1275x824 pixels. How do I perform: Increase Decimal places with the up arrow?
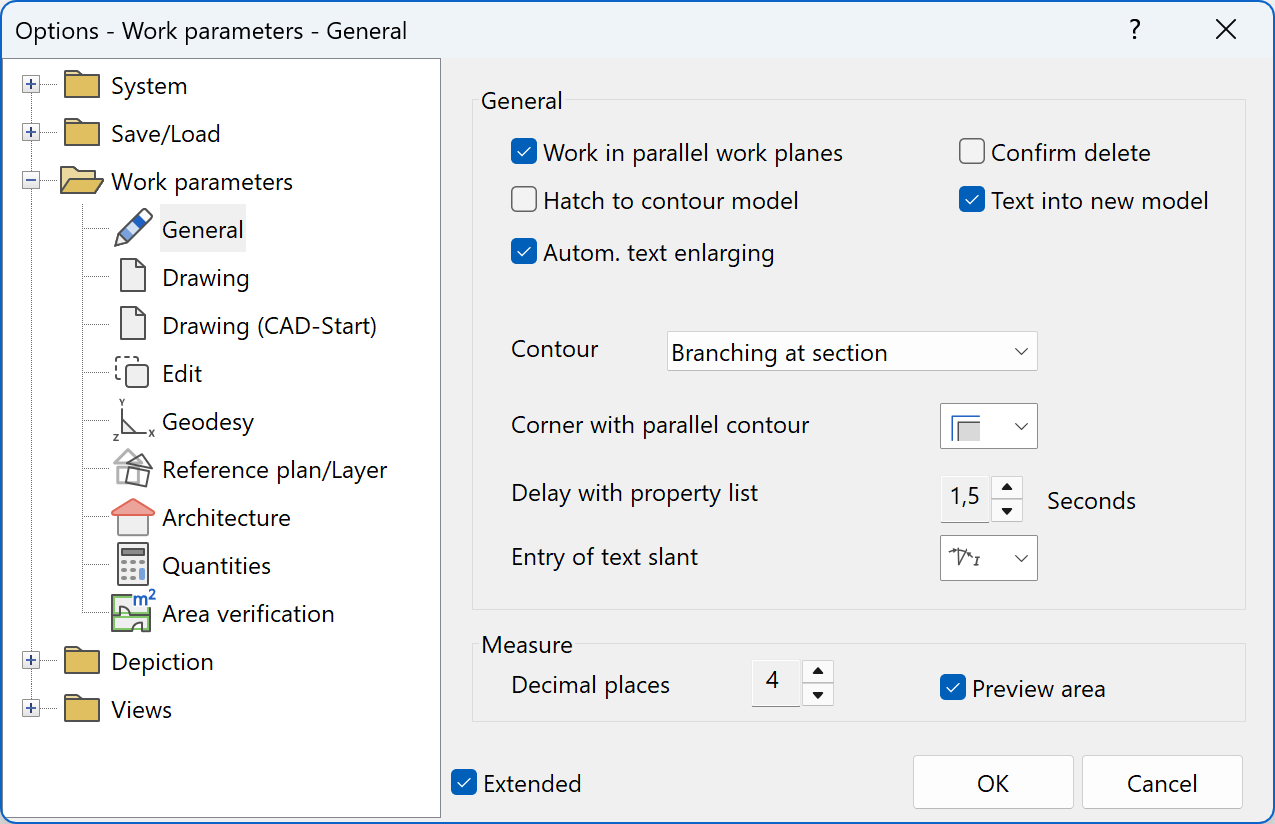tap(817, 673)
